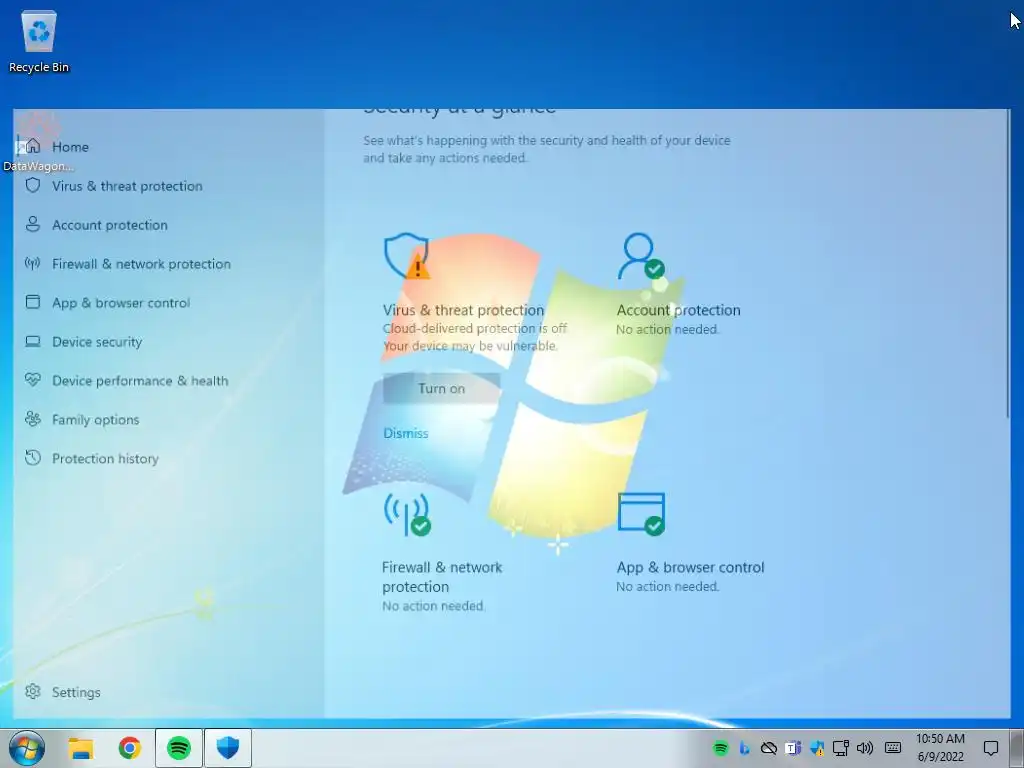This screenshot has height=768, width=1024.
Task: Open Firewall & network protection tile heading
Action: [442, 577]
